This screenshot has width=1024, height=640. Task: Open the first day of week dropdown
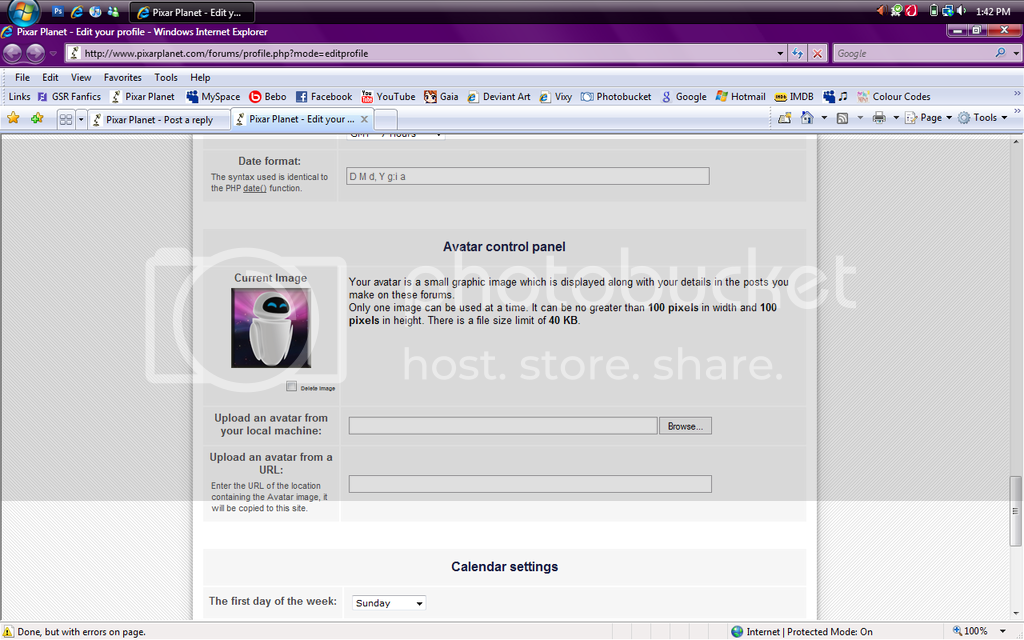[x=389, y=603]
